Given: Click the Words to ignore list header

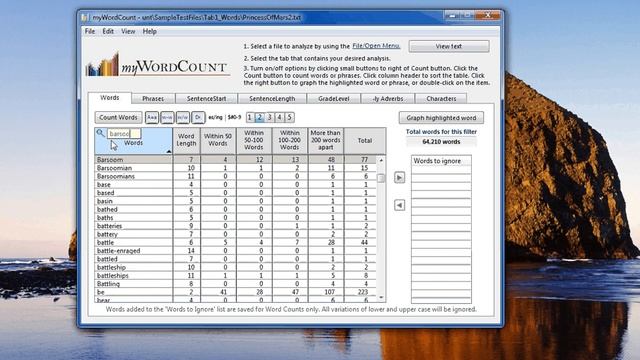Looking at the screenshot, I should click(x=441, y=161).
